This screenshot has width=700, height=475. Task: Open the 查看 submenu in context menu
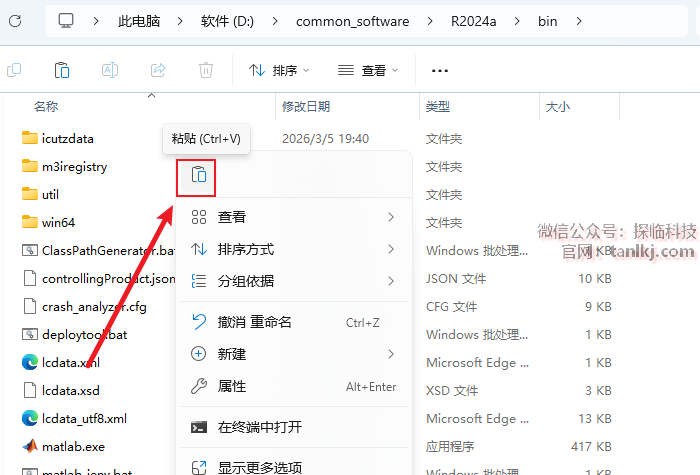pyautogui.click(x=294, y=217)
